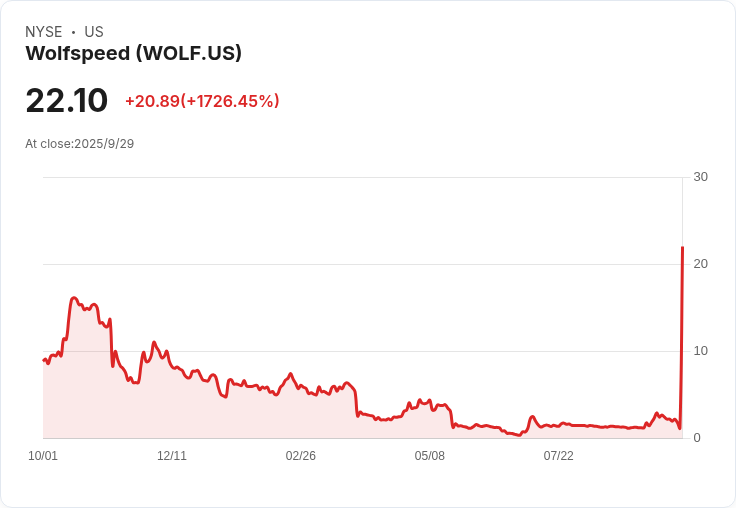Click the +20.89(+1726.45%) change value
736x508 pixels.
[202, 101]
